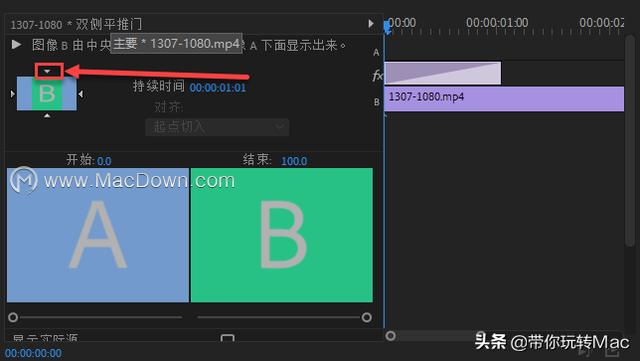
Task: Click the start preview slider handle
Action: (13, 317)
